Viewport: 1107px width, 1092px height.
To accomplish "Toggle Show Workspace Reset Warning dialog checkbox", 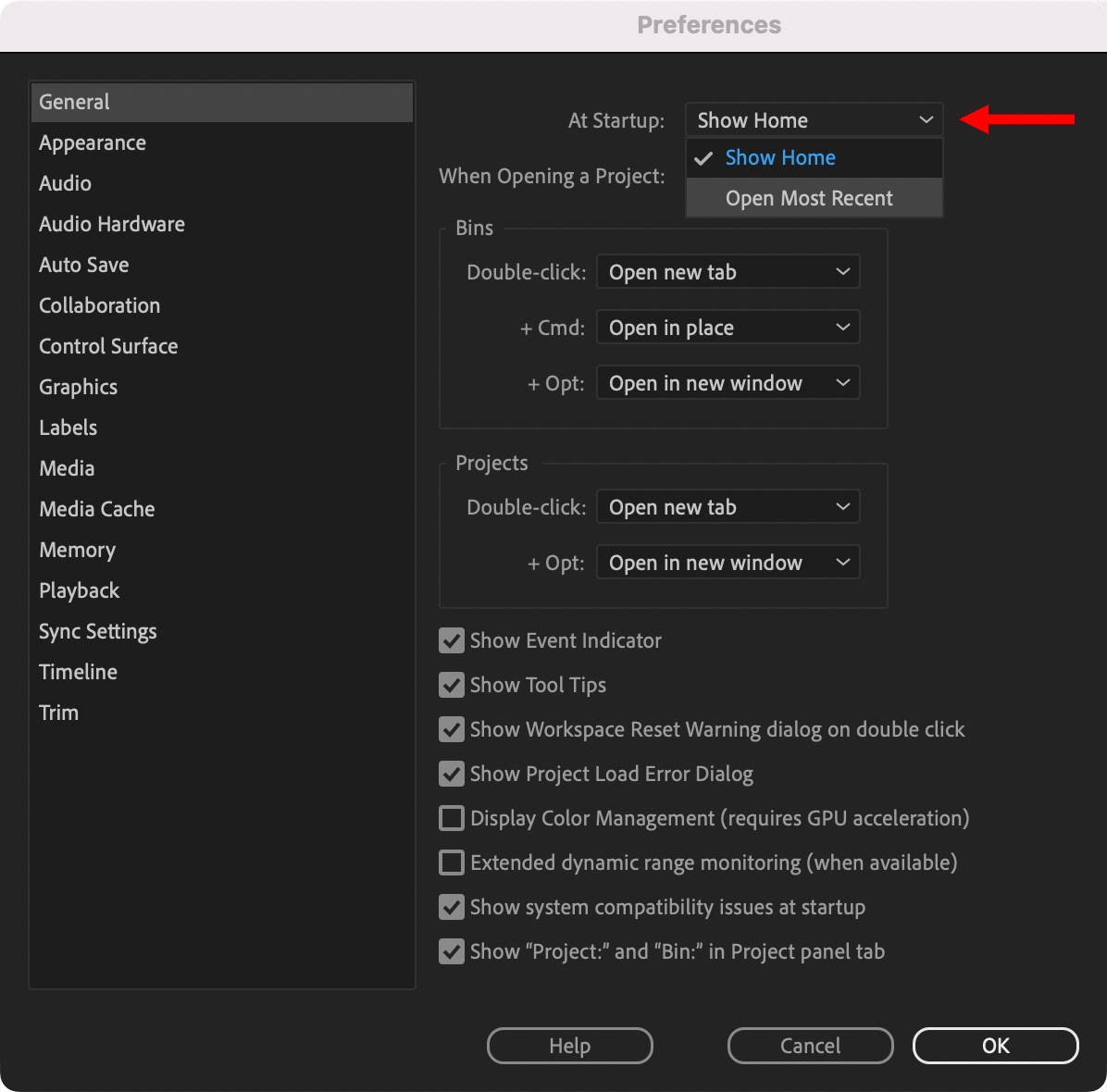I will tap(451, 730).
